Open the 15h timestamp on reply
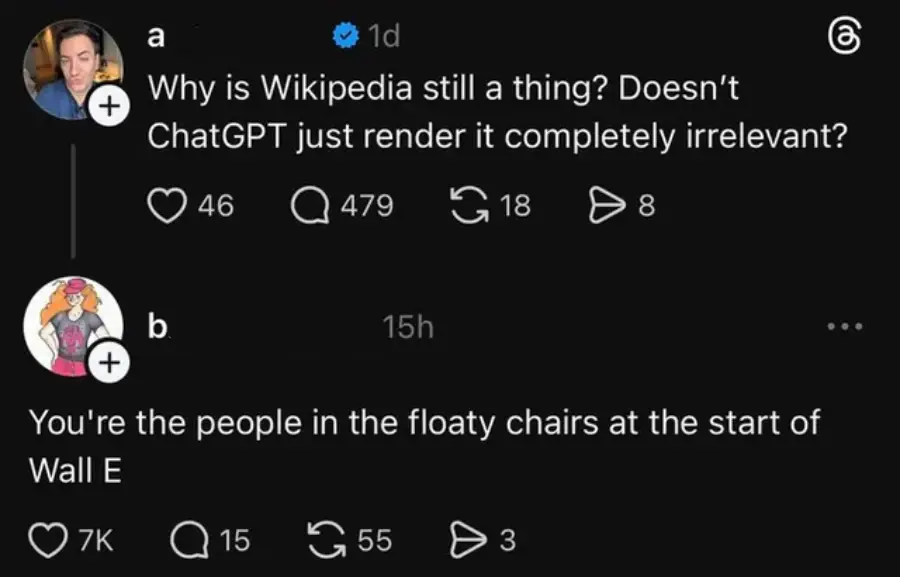This screenshot has width=900, height=577. tap(407, 326)
